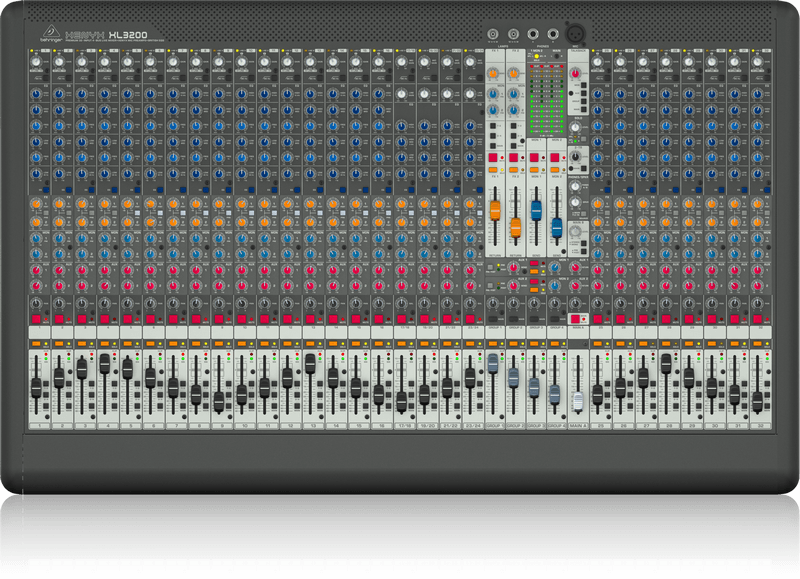Toggle the FX 1 red mute button
Image resolution: width=800 pixels, height=579 pixels.
click(494, 158)
